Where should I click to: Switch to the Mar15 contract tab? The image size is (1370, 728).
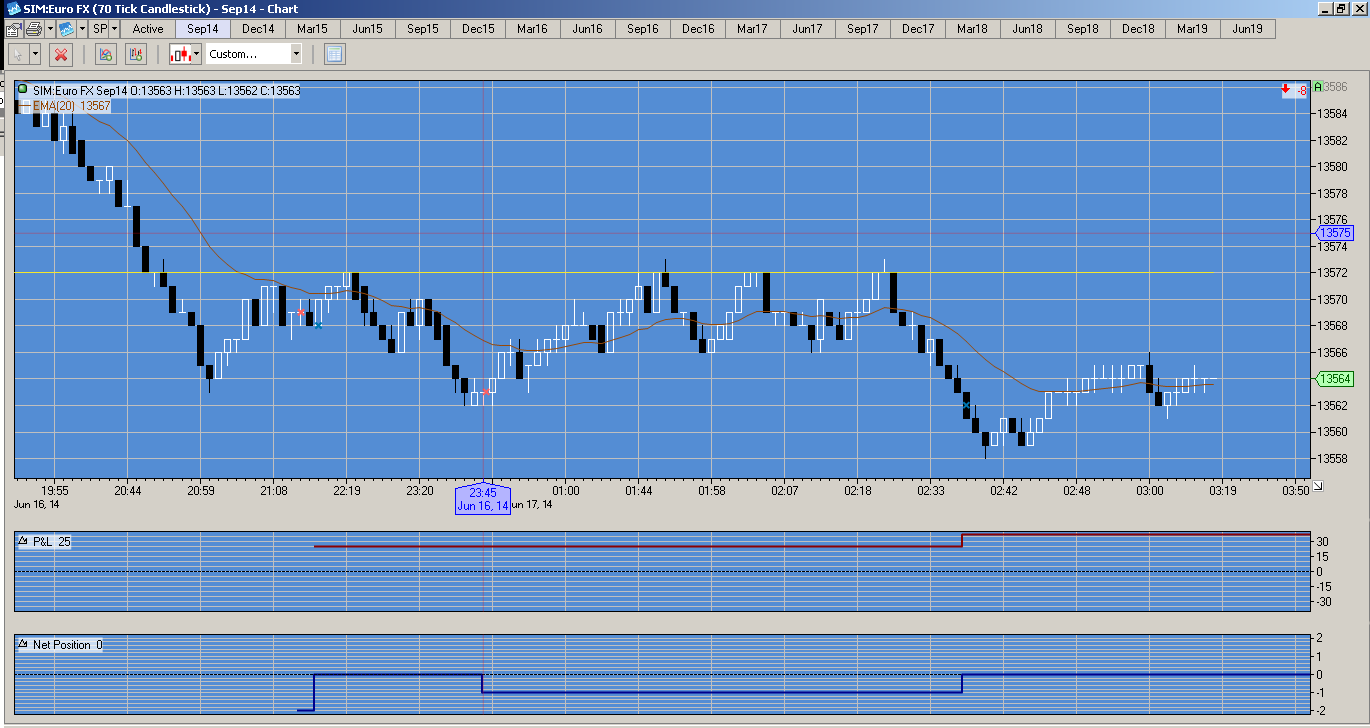coord(313,29)
